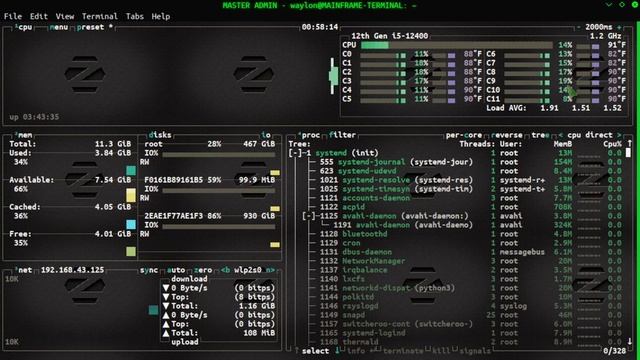The image size is (640, 360).
Task: Toggle the cpu box label
Action: click(x=24, y=27)
